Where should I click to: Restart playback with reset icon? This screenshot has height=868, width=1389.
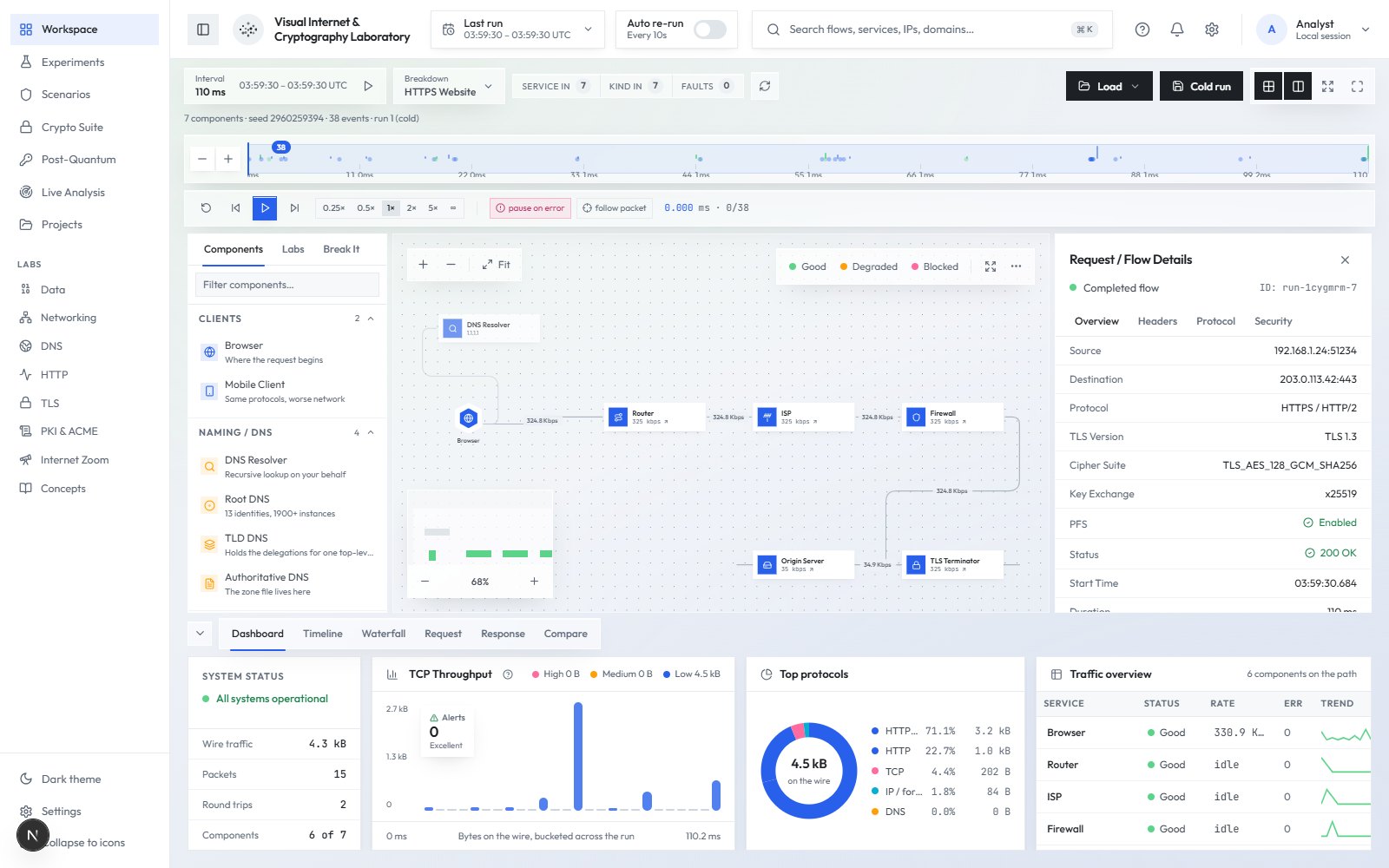click(x=206, y=208)
